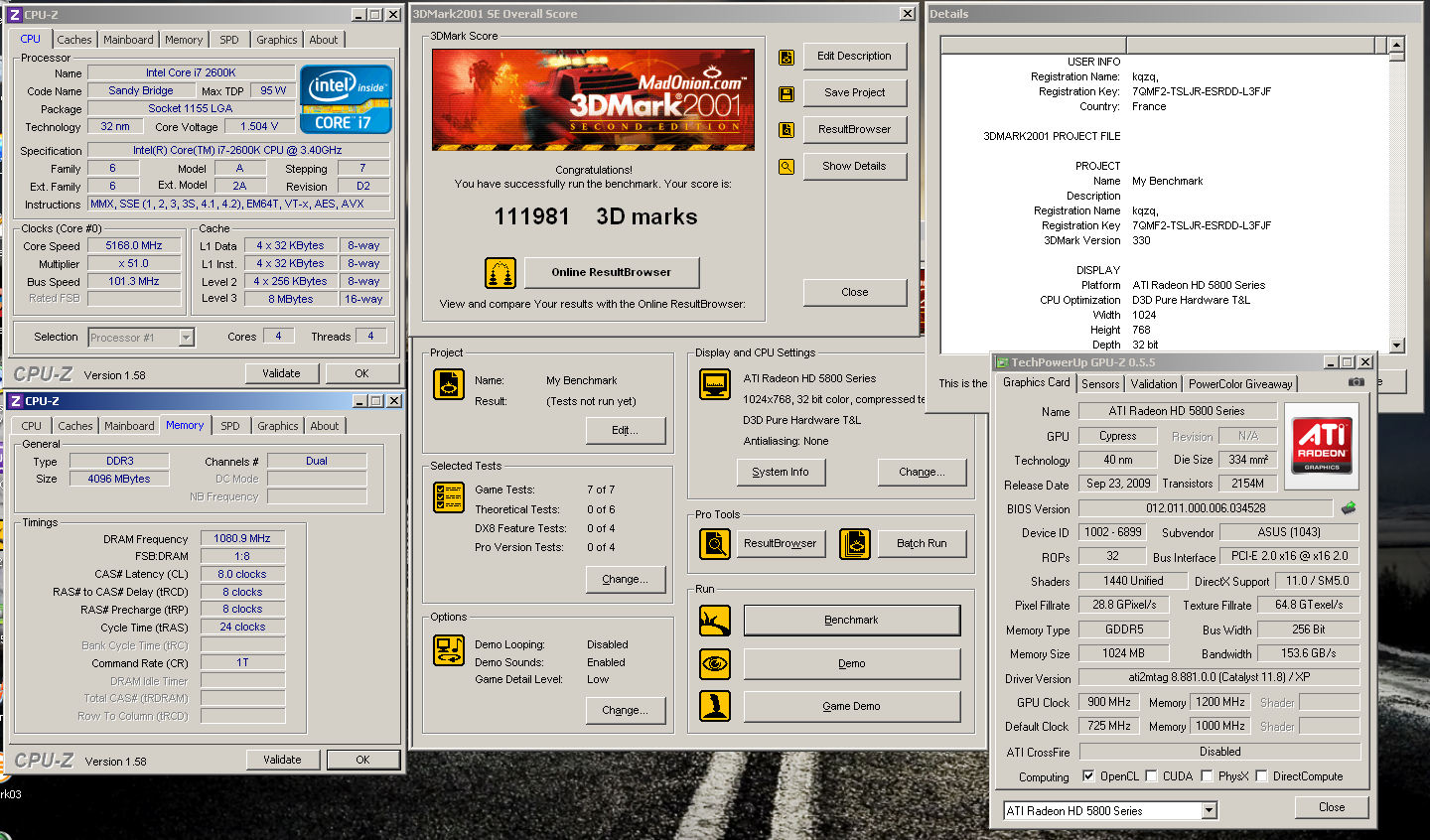Click Change... in the Selected Tests panel
Image resolution: width=1430 pixels, height=840 pixels.
[626, 579]
